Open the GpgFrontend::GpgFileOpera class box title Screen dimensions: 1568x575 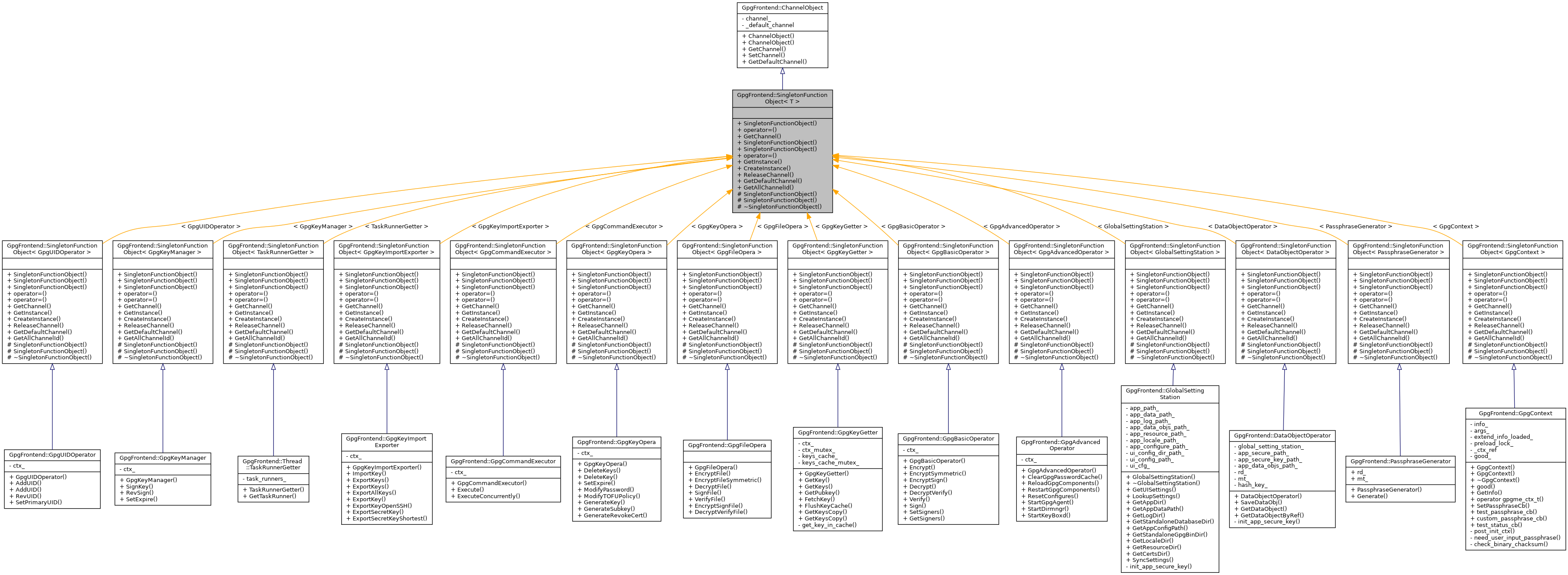tap(727, 445)
